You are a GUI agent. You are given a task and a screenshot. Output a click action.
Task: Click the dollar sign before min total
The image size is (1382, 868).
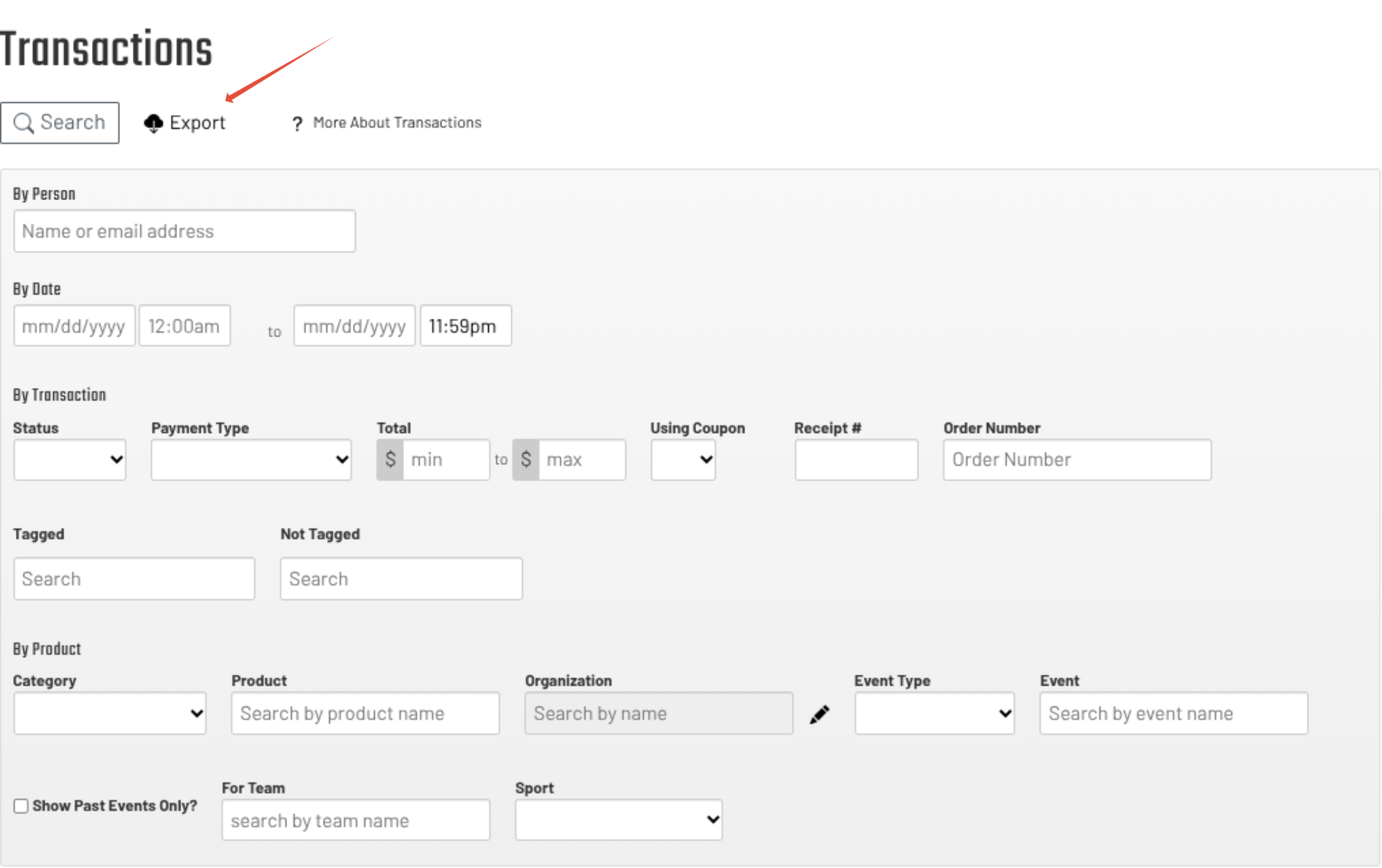[390, 460]
